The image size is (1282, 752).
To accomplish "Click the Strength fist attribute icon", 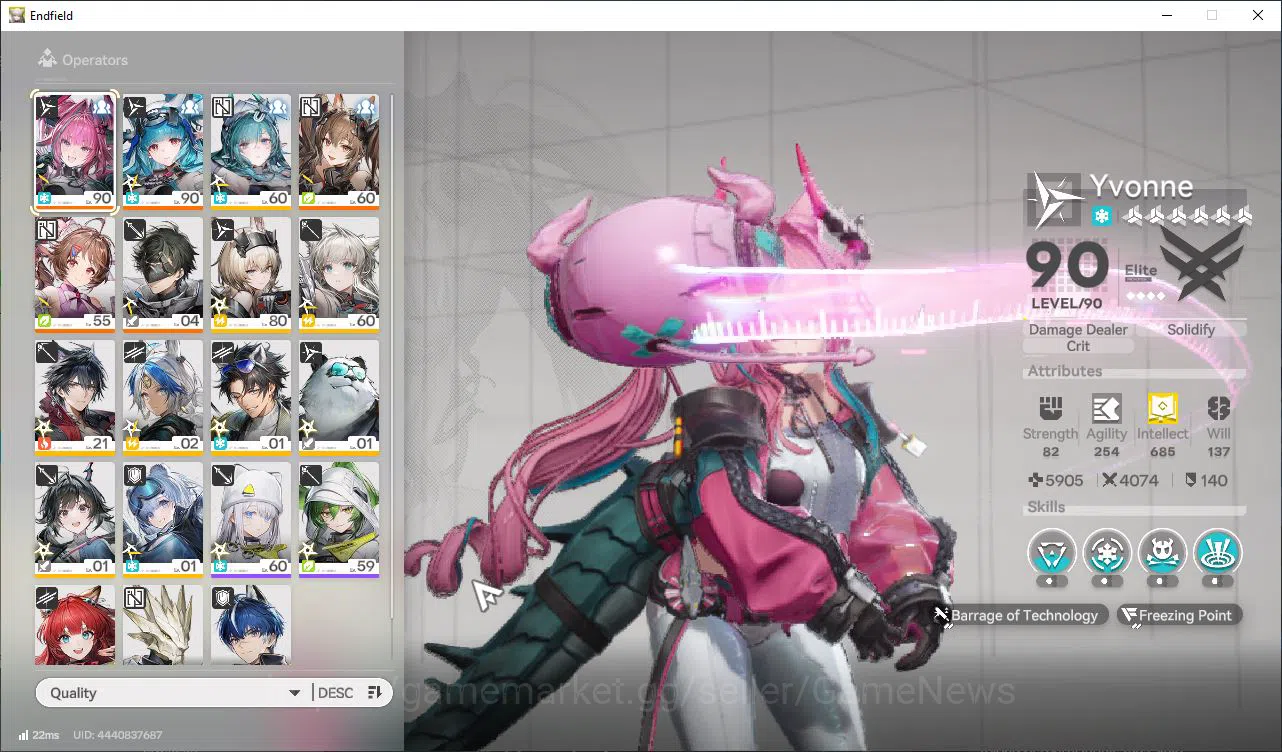I will (x=1050, y=409).
